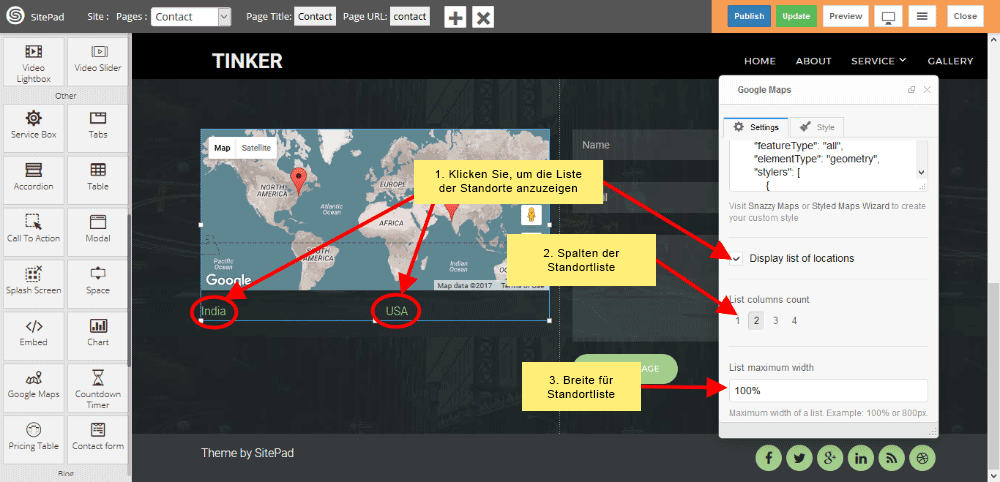Select the Countdown Timer widget
Screen dimensions: 1000x482
click(98, 387)
